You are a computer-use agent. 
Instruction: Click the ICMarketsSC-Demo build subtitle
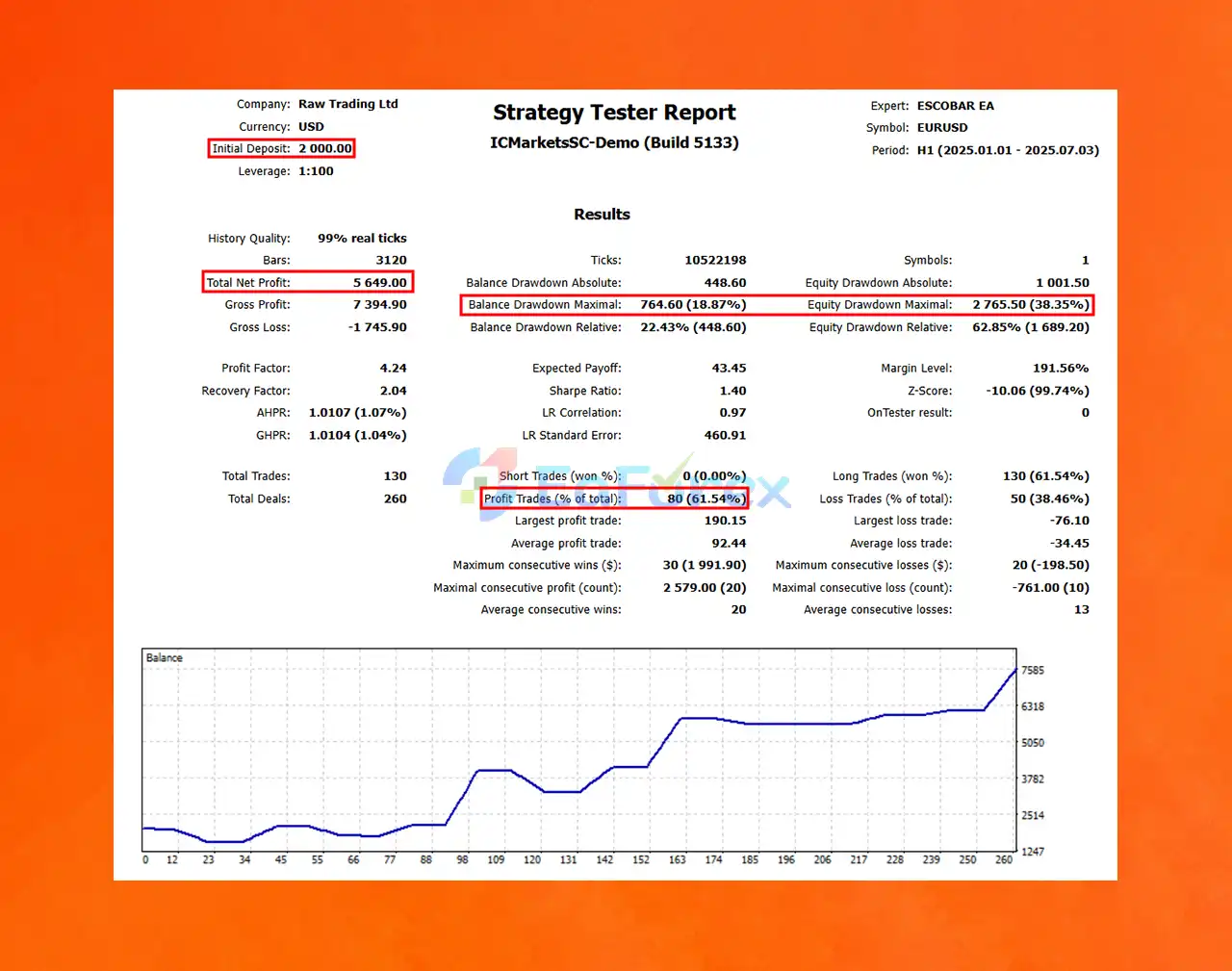(614, 142)
